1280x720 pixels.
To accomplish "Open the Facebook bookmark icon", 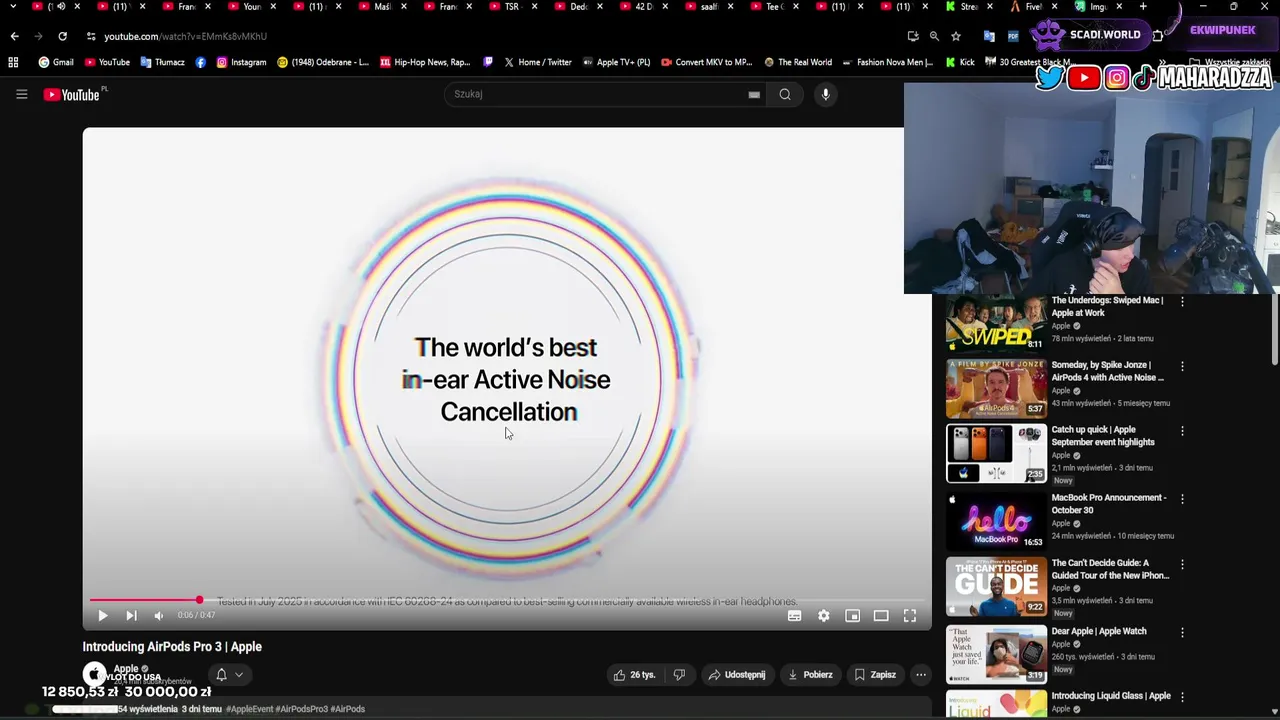I will coord(200,62).
